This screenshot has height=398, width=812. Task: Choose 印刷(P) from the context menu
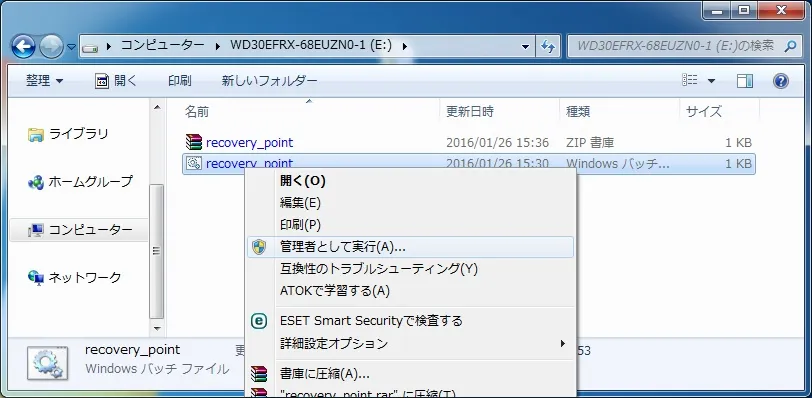click(411, 225)
